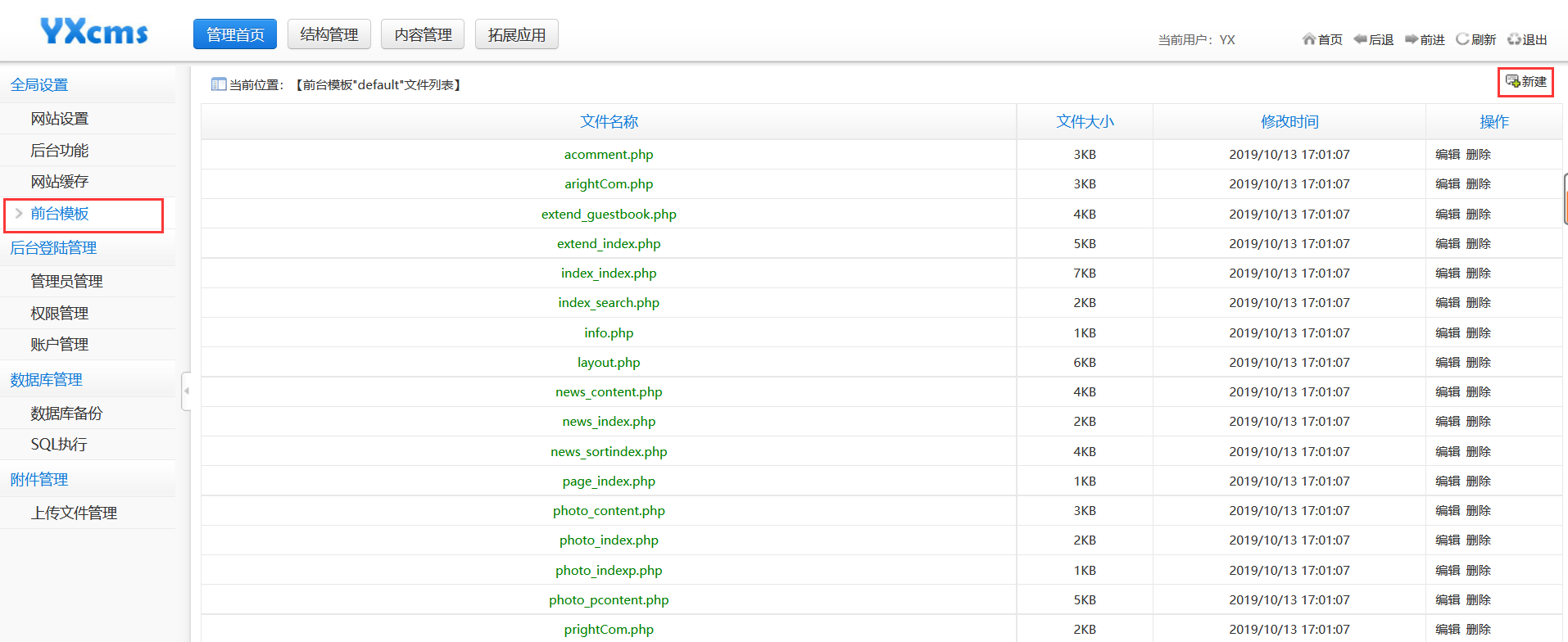Screen dimensions: 1568x642
Task: Click 编辑 for acomment.php
Action: click(1448, 155)
